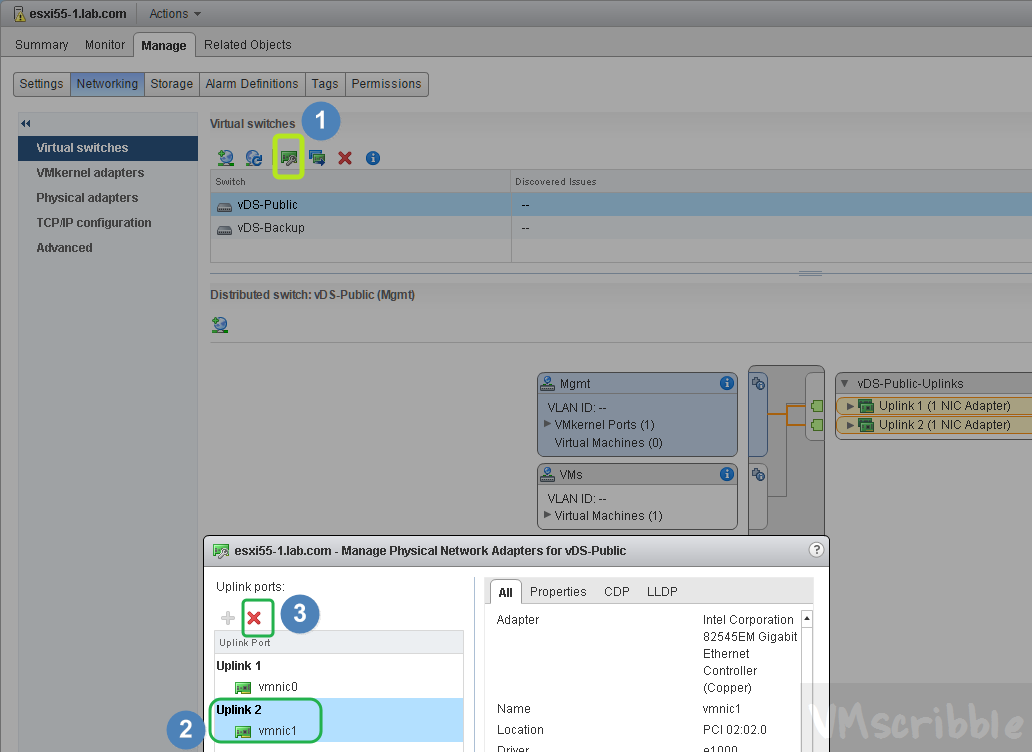Expand VMkernel Ports (1) under Mgmt
This screenshot has height=752, width=1032.
point(548,424)
